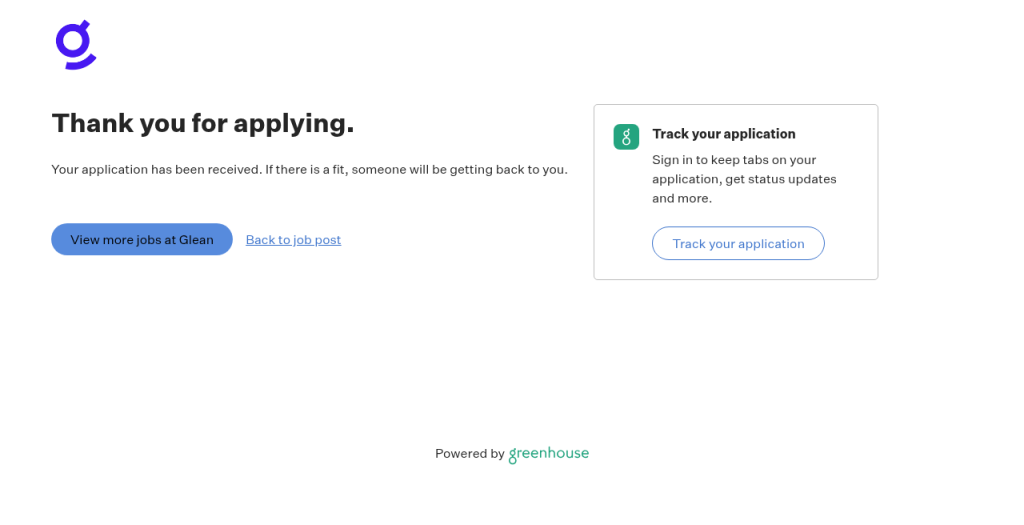Click the green Greenhouse icon in the card
1024x525 pixels.
click(626, 137)
